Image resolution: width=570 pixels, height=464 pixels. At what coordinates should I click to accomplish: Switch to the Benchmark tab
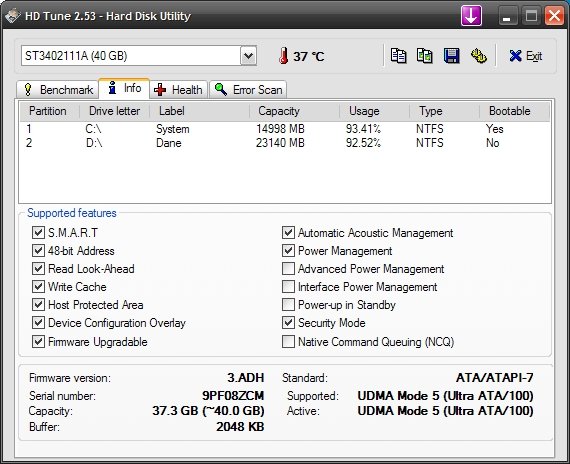(58, 89)
